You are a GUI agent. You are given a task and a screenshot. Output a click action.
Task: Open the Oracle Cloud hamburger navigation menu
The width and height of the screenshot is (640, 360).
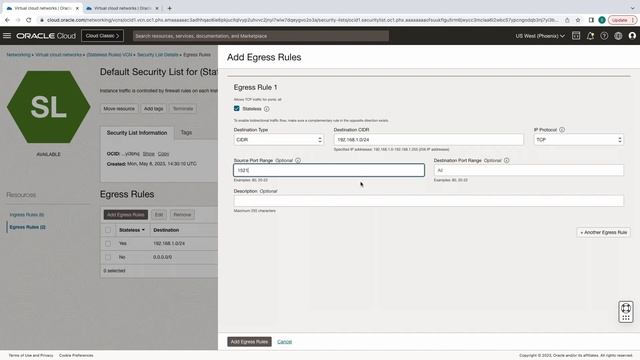7,36
